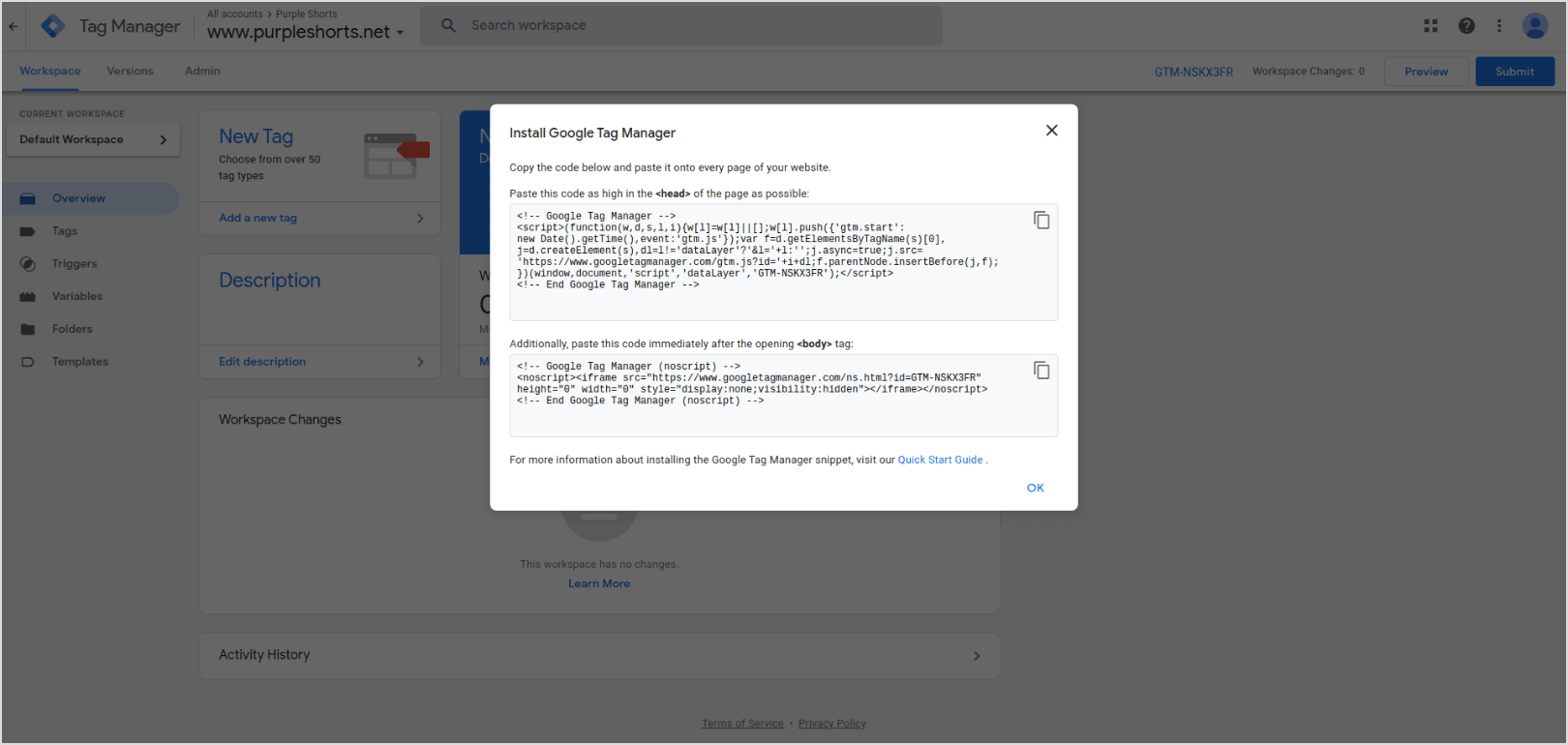Click the chevron beside Add a new tag
1568x745 pixels.
(420, 219)
